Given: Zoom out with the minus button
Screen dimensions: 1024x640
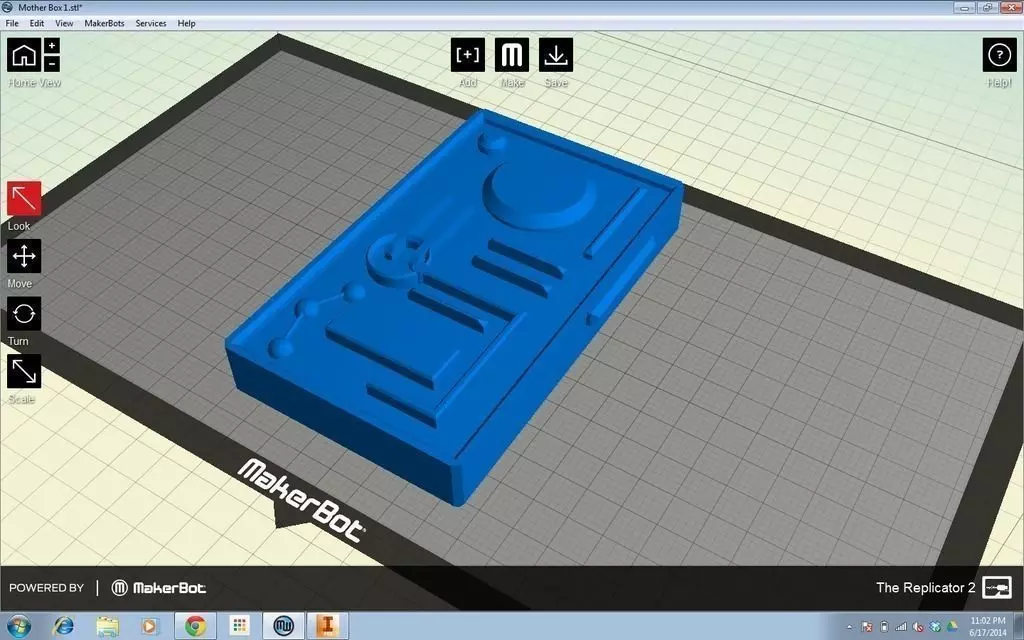Looking at the screenshot, I should point(52,63).
